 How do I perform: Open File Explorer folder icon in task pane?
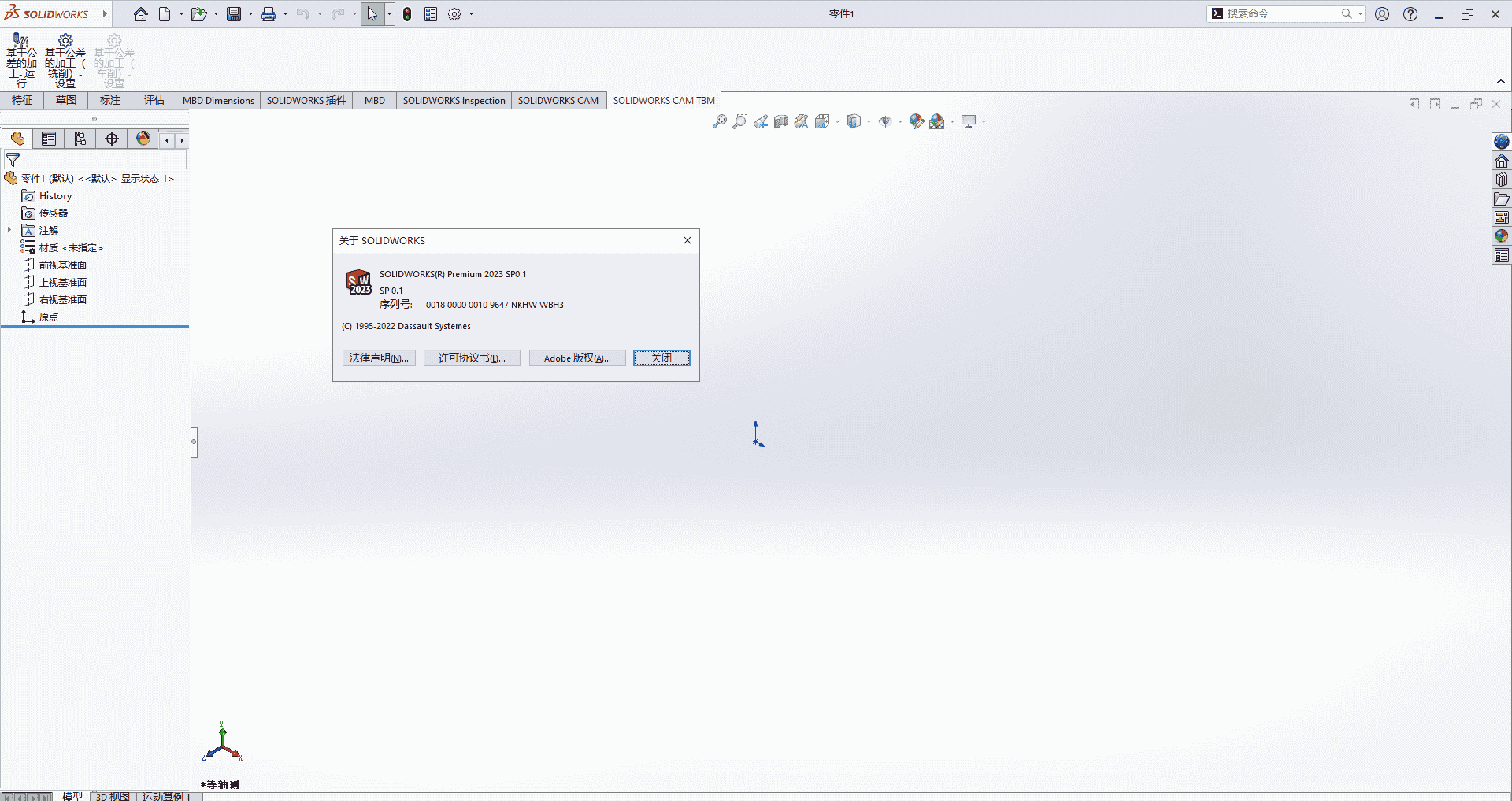click(1502, 198)
